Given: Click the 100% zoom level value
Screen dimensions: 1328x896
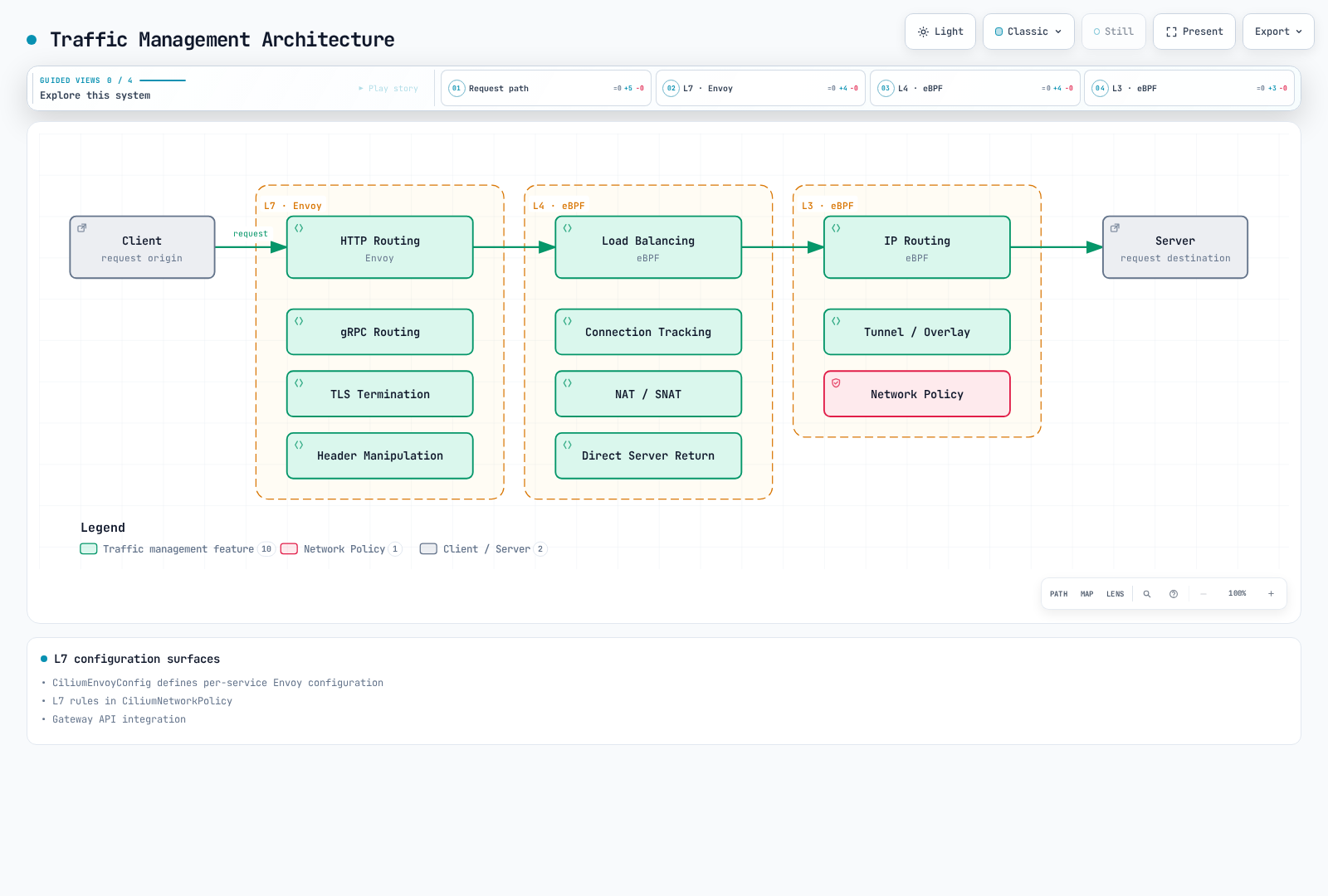Looking at the screenshot, I should coord(1238,594).
